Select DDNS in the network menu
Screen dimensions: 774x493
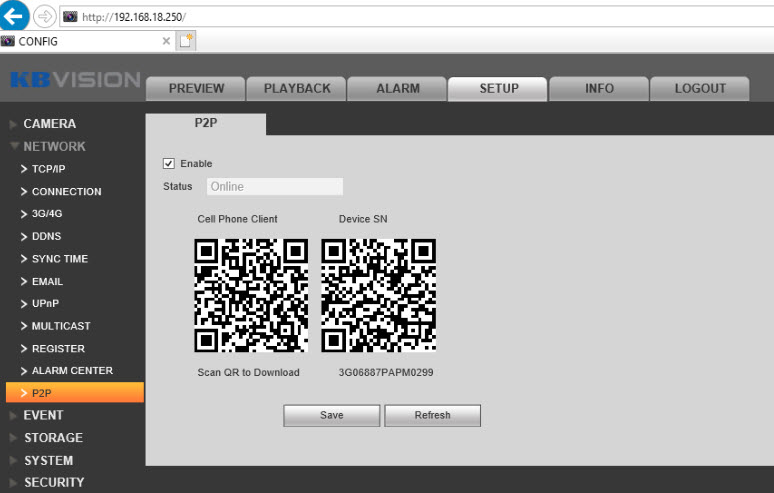(46, 236)
